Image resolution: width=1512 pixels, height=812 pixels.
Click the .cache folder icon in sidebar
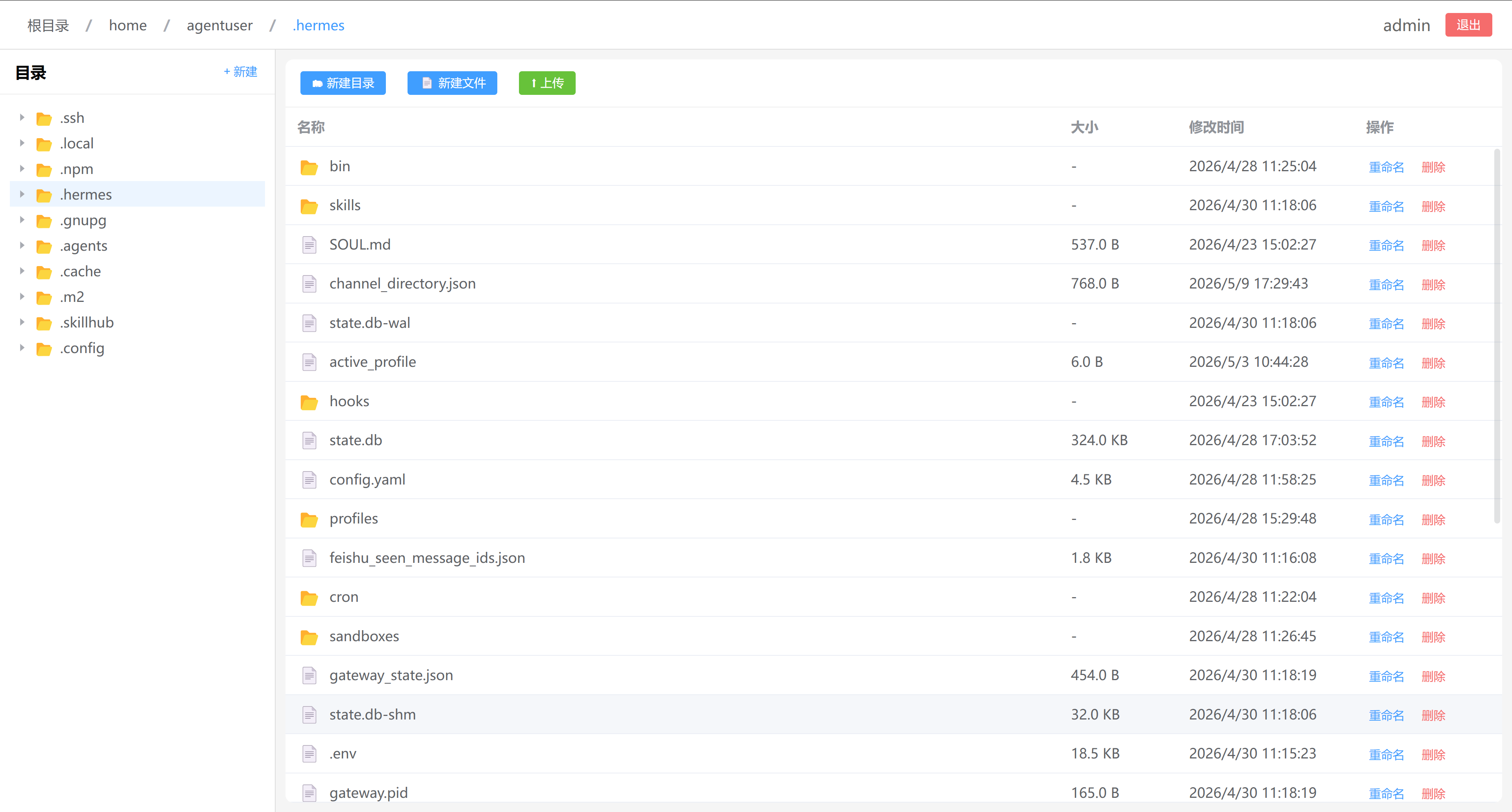tap(44, 272)
